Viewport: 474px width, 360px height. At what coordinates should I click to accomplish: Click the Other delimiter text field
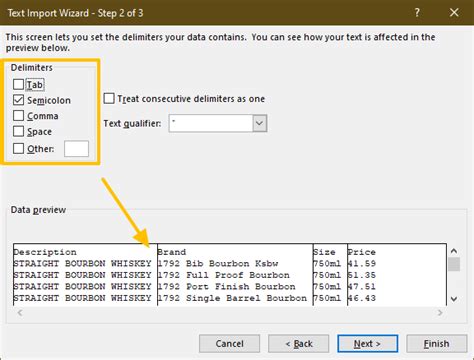pos(76,149)
